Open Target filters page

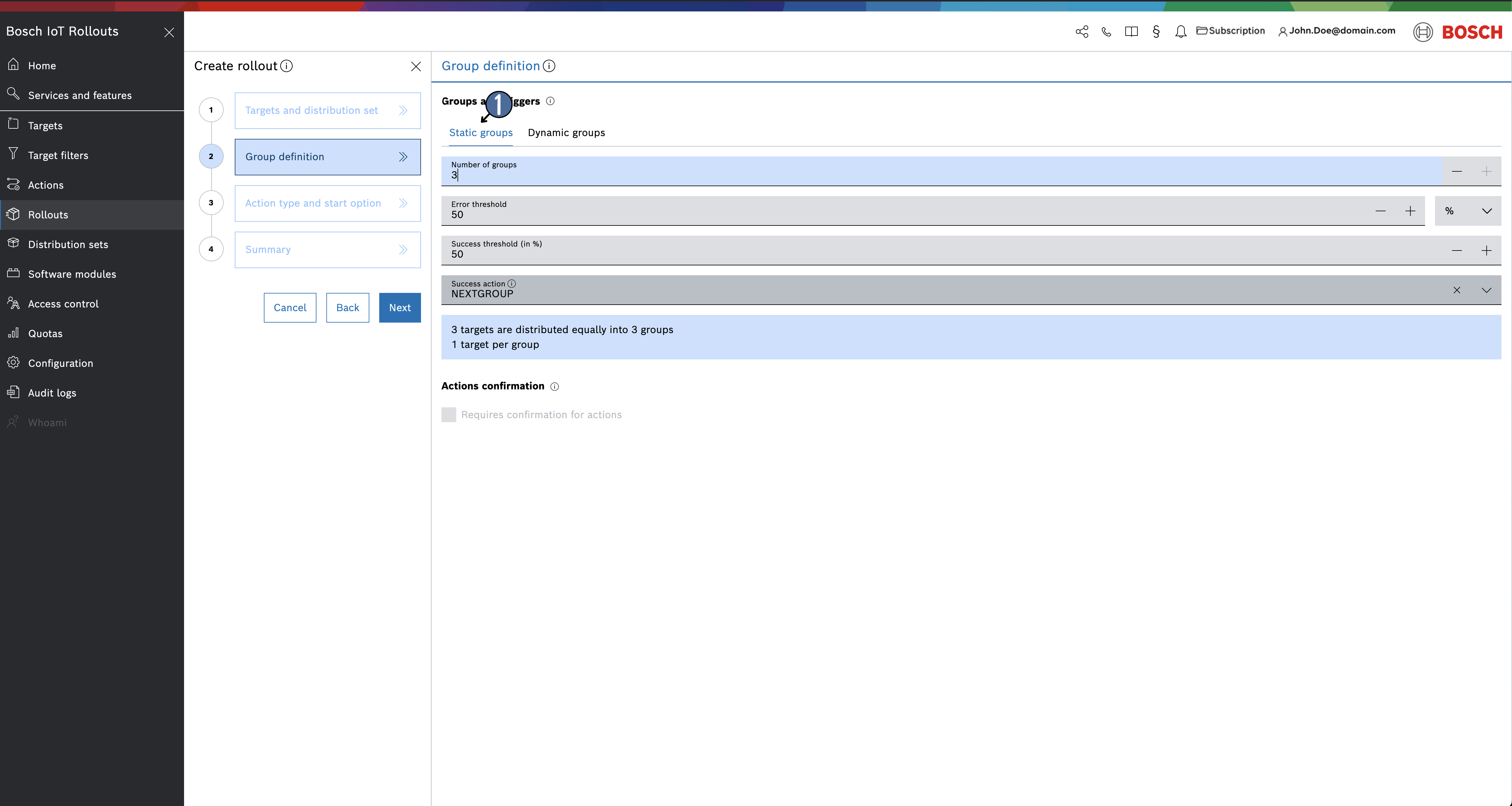92,155
